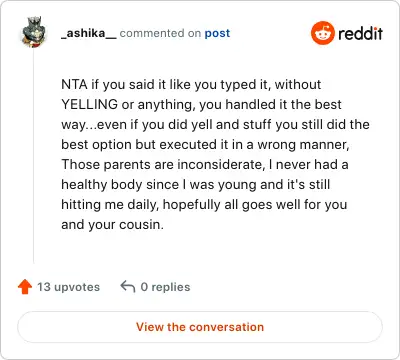Viewport: 400px width, 360px height.
Task: Open the Reddit Snoo logo icon
Action: 322,33
